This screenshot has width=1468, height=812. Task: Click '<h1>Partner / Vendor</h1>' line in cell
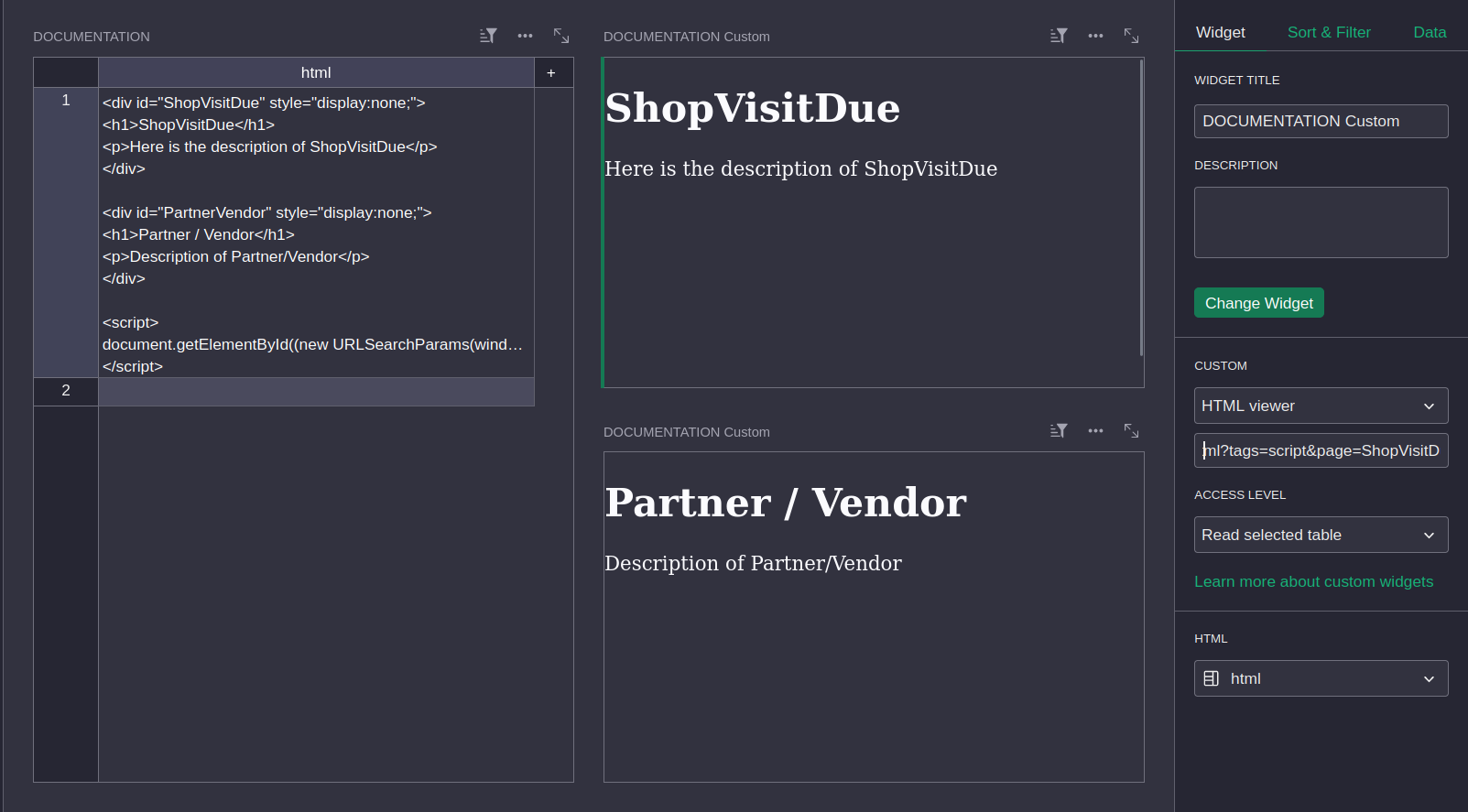(199, 234)
